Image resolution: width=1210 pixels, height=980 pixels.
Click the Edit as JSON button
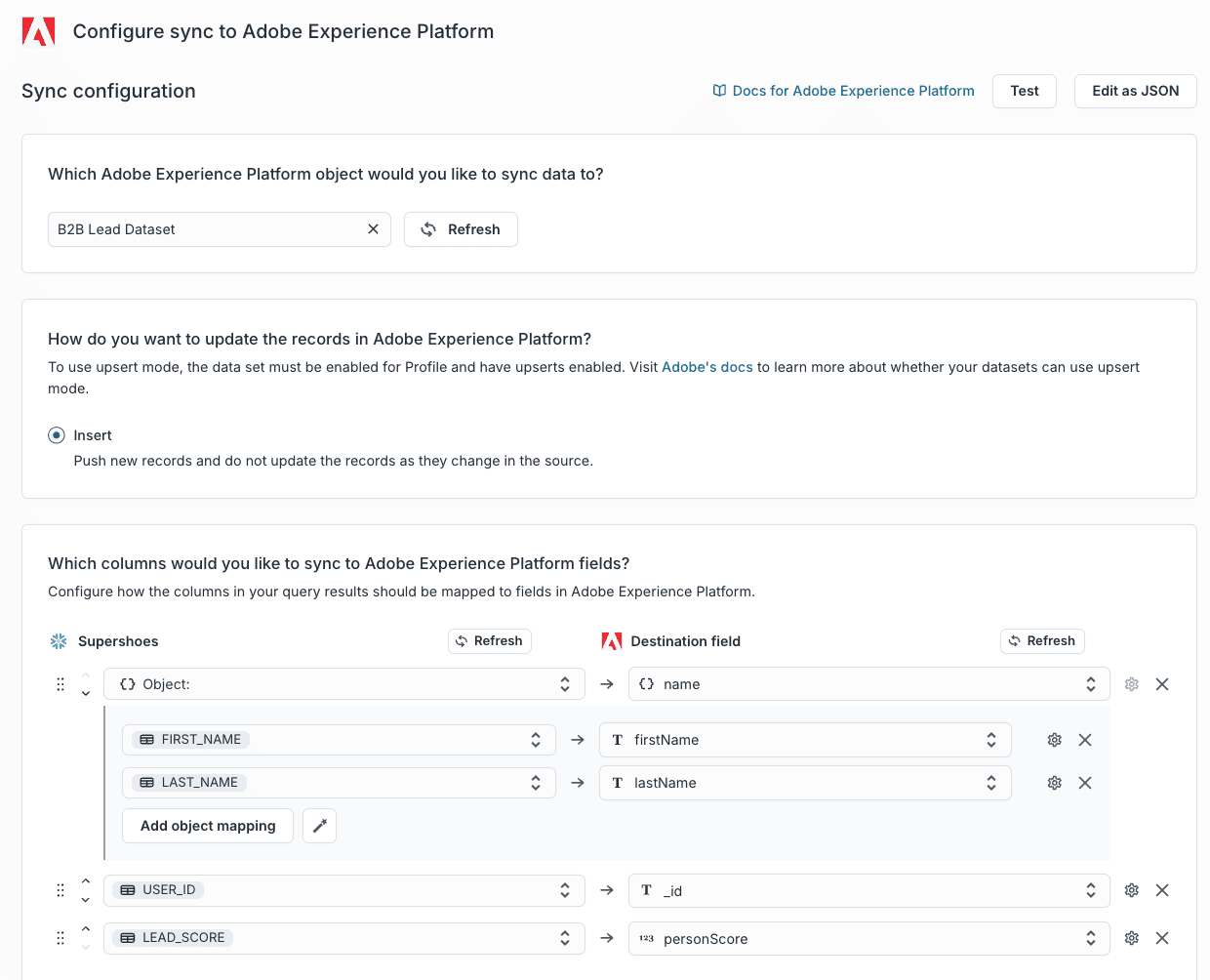pyautogui.click(x=1135, y=91)
